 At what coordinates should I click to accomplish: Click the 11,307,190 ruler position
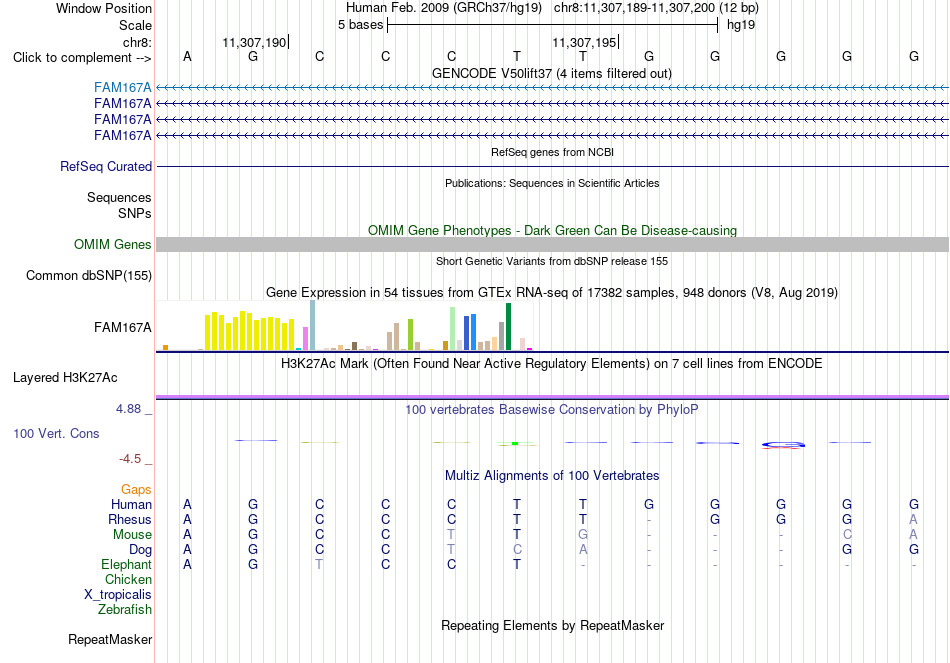click(254, 42)
